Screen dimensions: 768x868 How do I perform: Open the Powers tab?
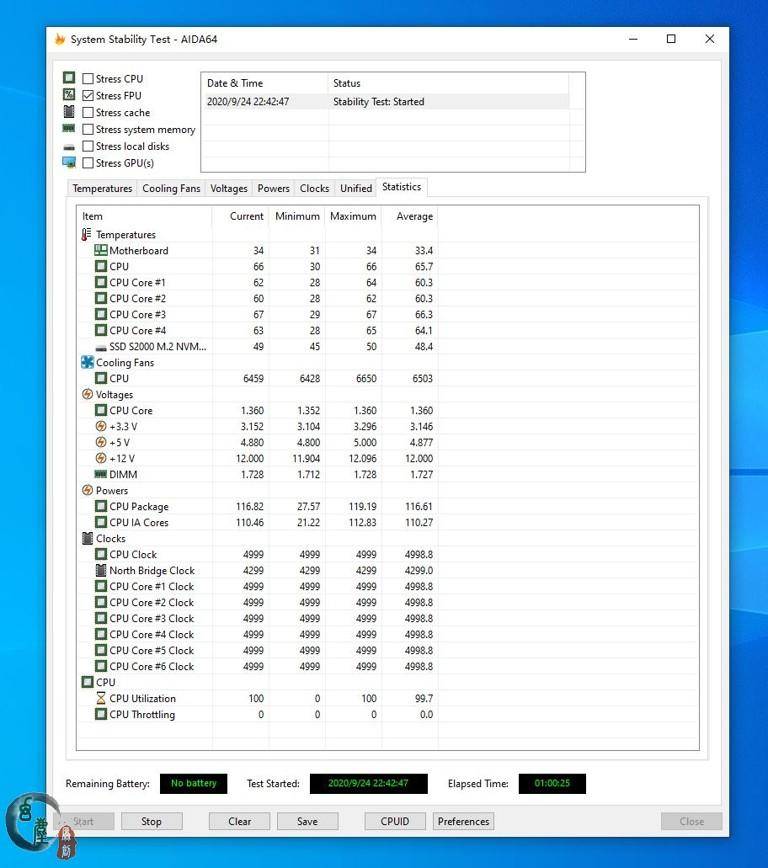[274, 188]
